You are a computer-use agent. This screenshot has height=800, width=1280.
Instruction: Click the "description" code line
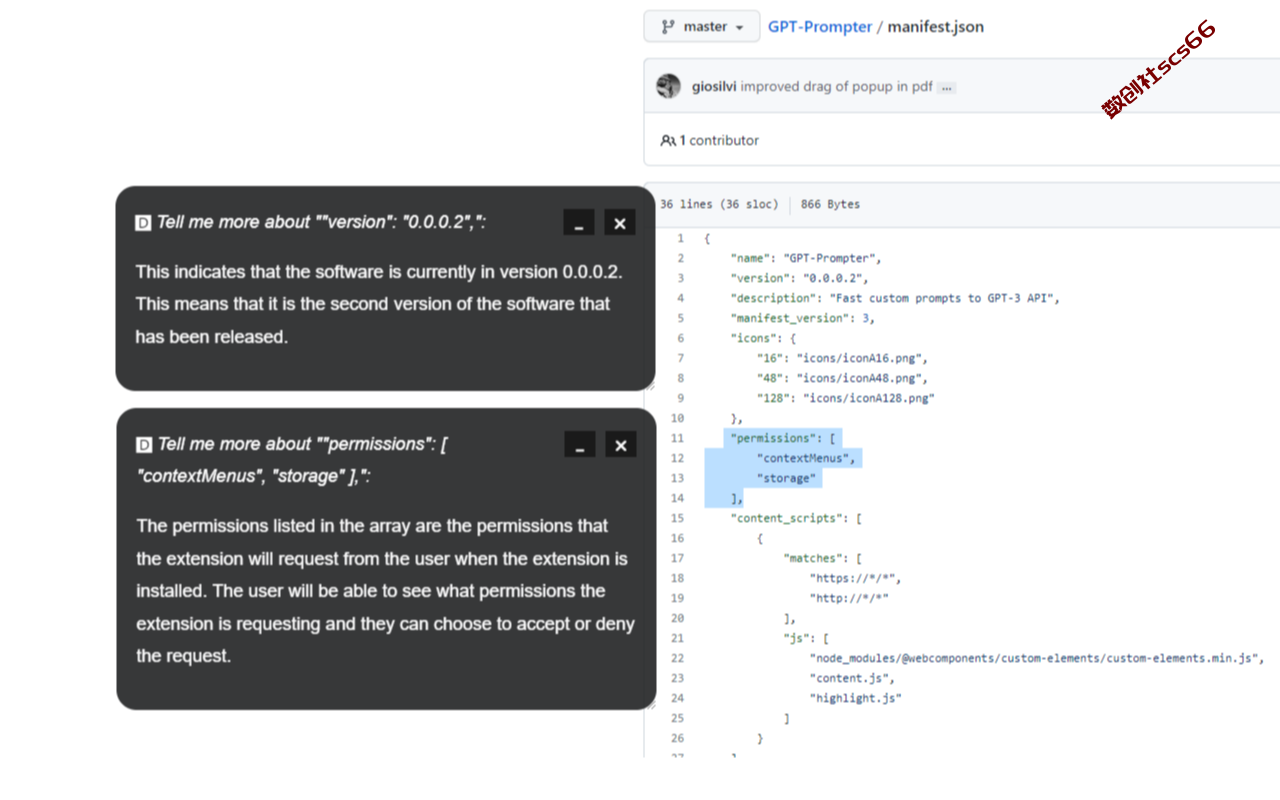895,298
